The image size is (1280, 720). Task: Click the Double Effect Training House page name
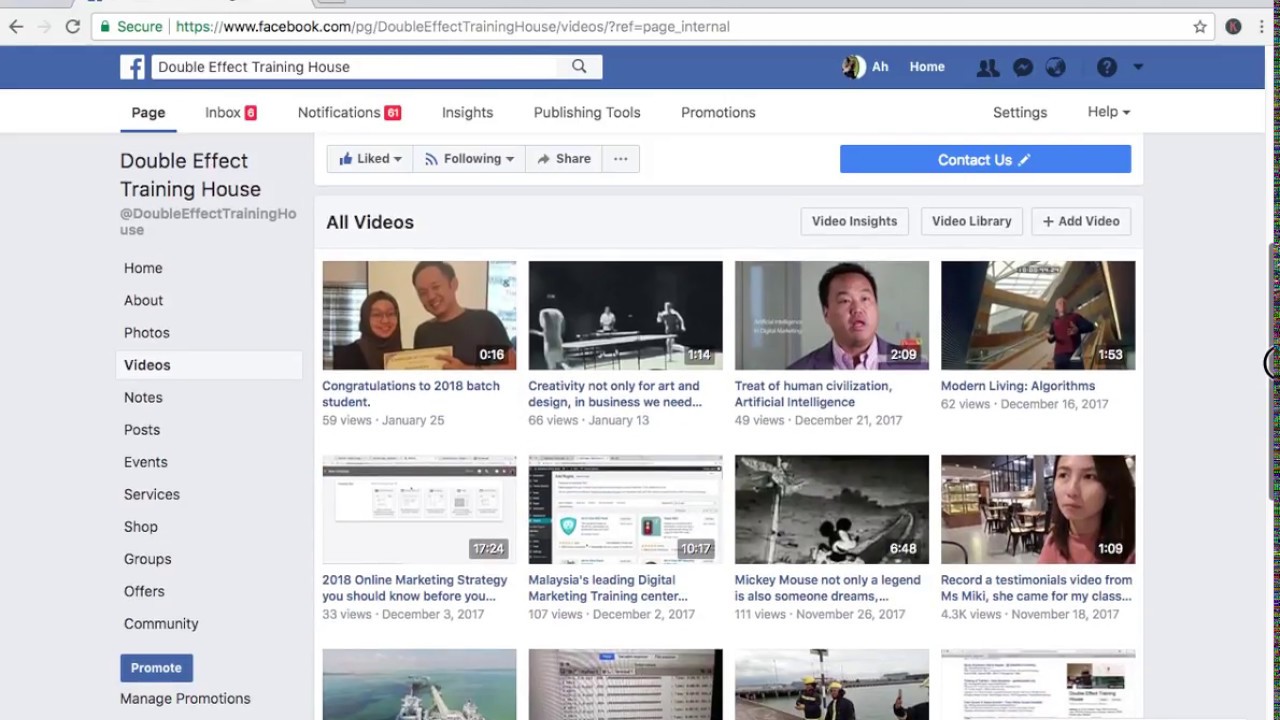190,175
